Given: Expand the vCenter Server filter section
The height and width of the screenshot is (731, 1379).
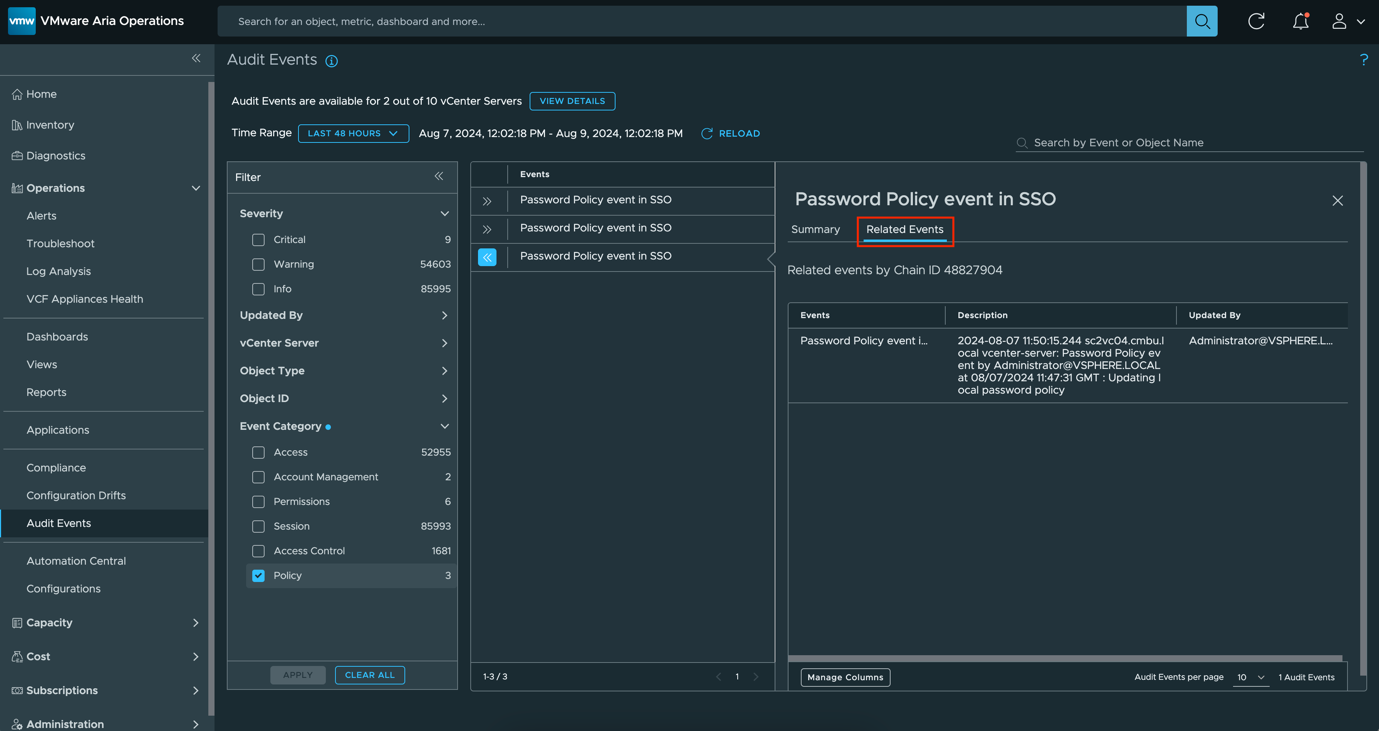Looking at the screenshot, I should click(x=445, y=344).
